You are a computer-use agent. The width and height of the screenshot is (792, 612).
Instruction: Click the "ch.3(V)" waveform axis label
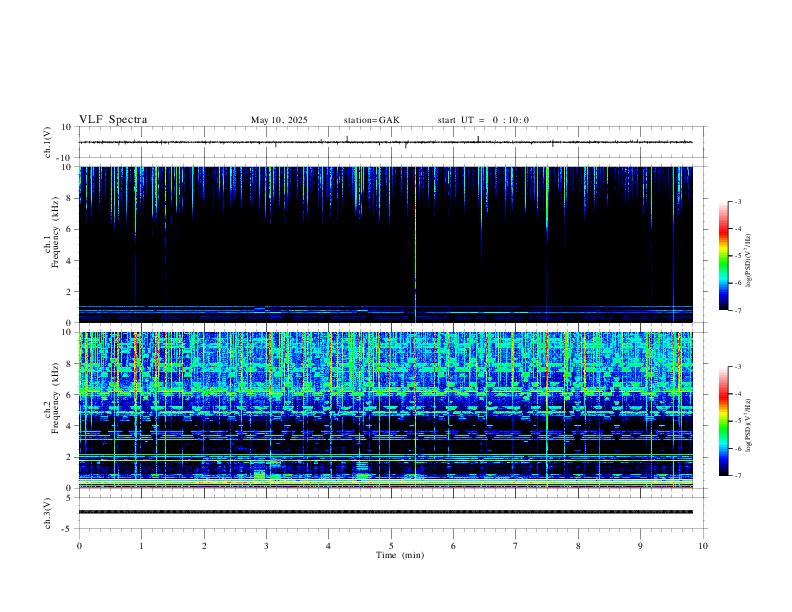click(x=48, y=514)
